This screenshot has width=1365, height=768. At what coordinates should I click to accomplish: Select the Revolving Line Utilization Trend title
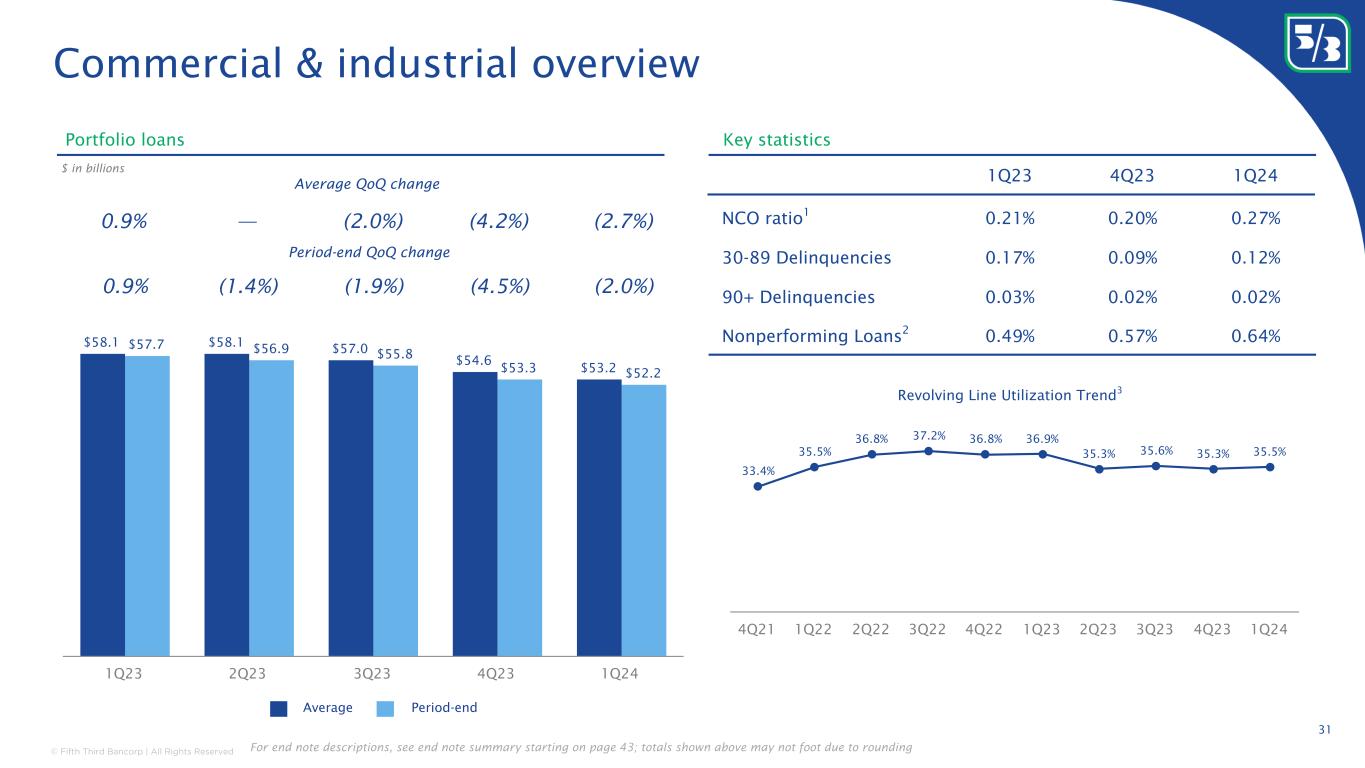pyautogui.click(x=1009, y=396)
